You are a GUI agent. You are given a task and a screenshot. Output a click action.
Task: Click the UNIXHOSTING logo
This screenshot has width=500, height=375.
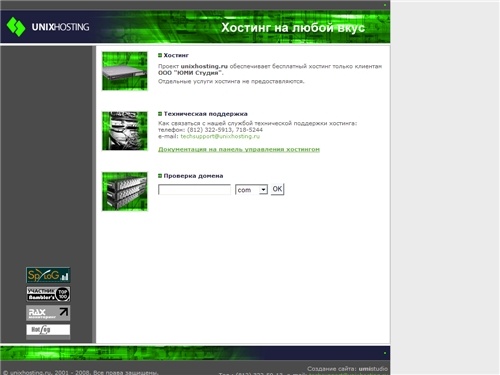point(48,27)
